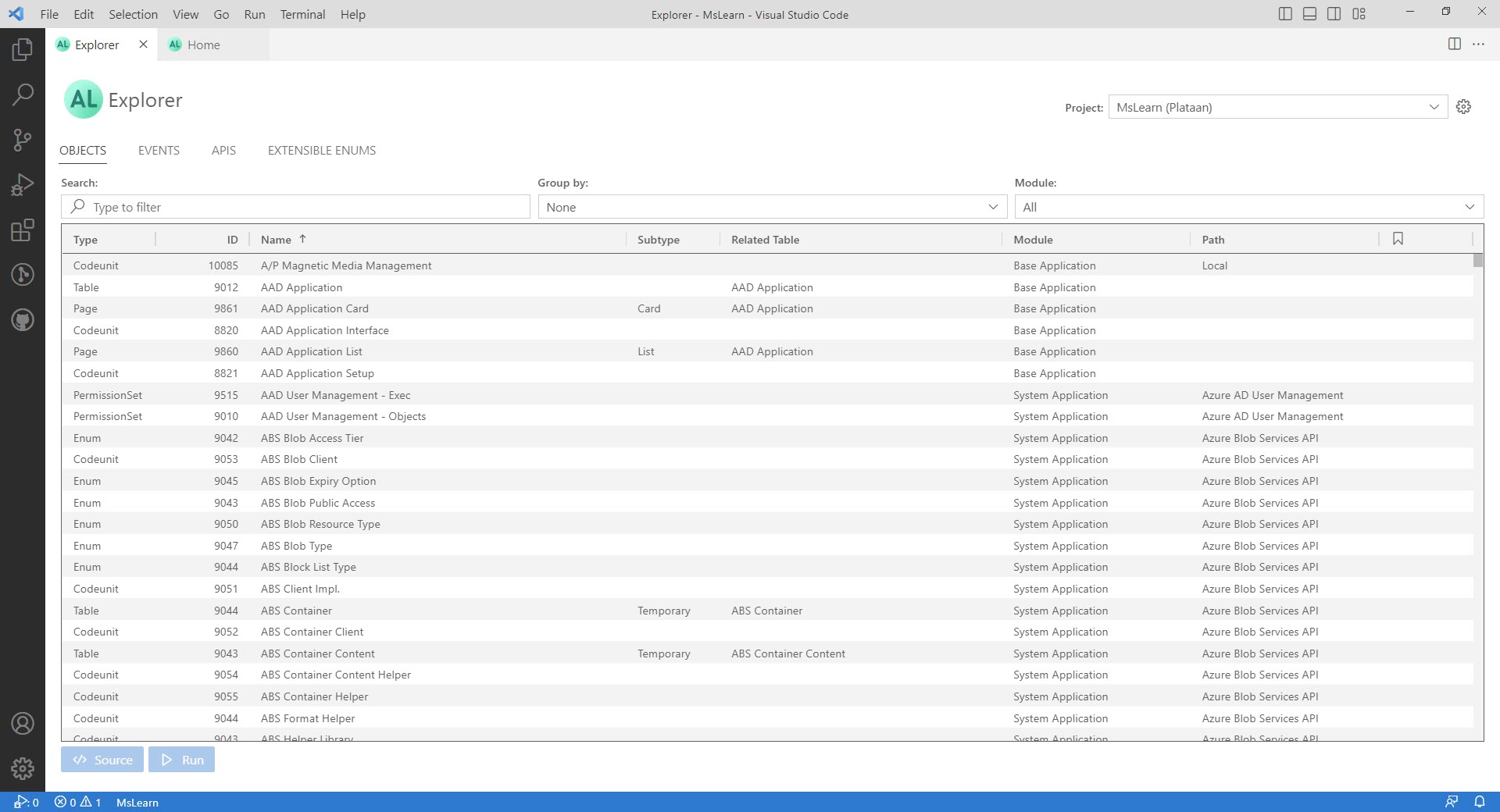Click the VS Code logo icon
The height and width of the screenshot is (812, 1500).
point(16,14)
